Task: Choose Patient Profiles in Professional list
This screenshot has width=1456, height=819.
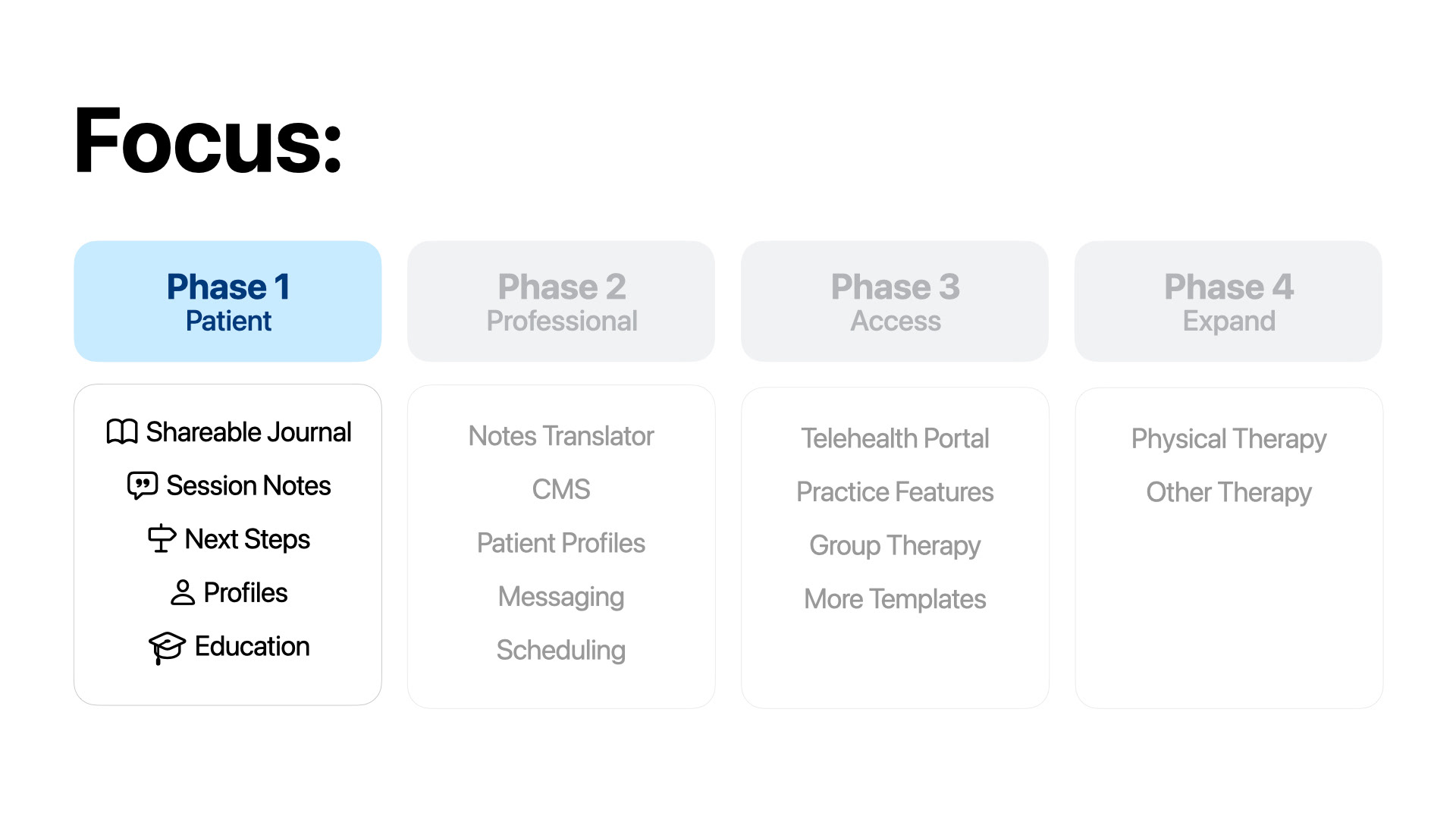Action: 561,543
